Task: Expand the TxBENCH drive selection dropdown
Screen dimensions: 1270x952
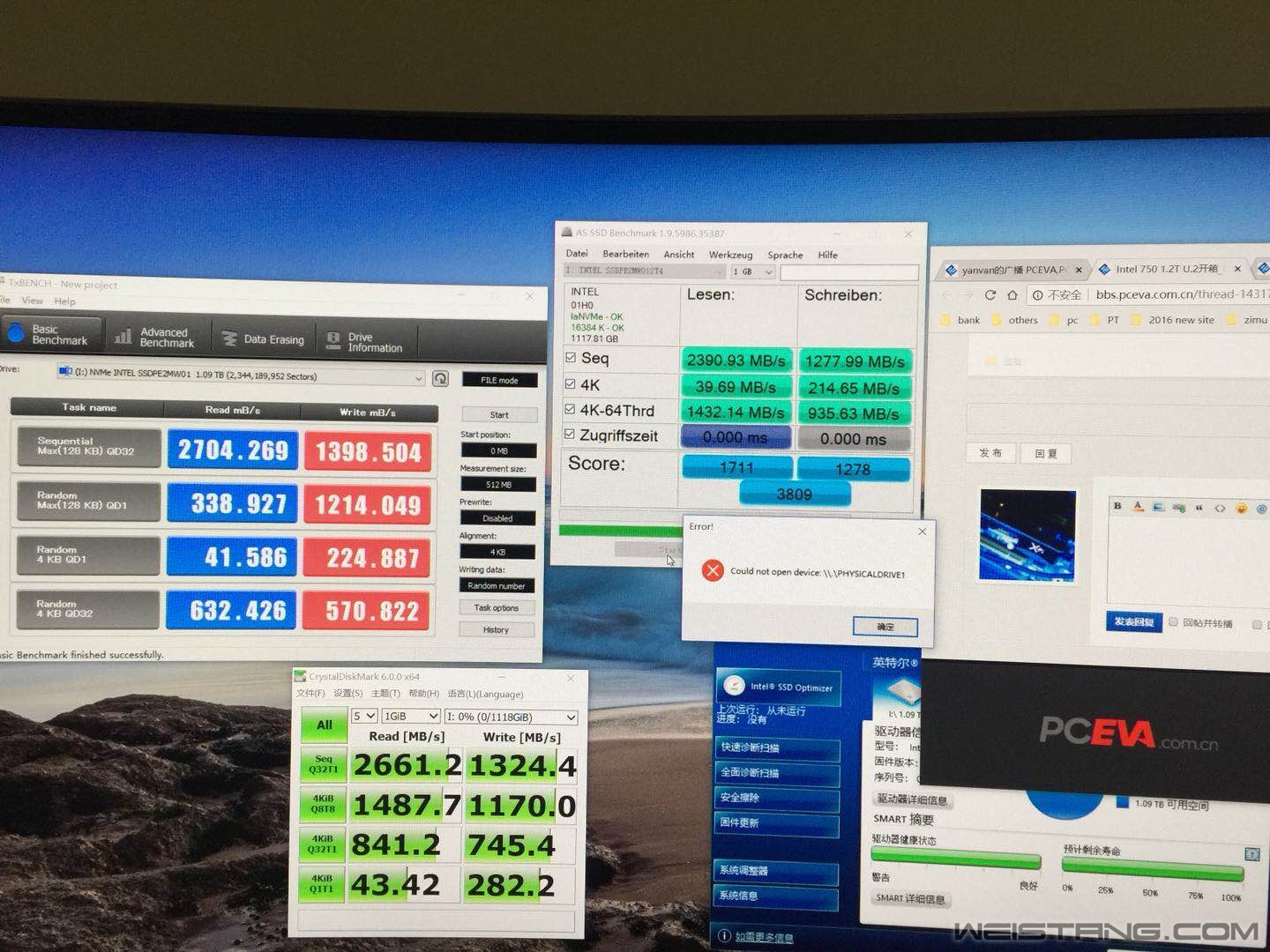Action: [419, 377]
